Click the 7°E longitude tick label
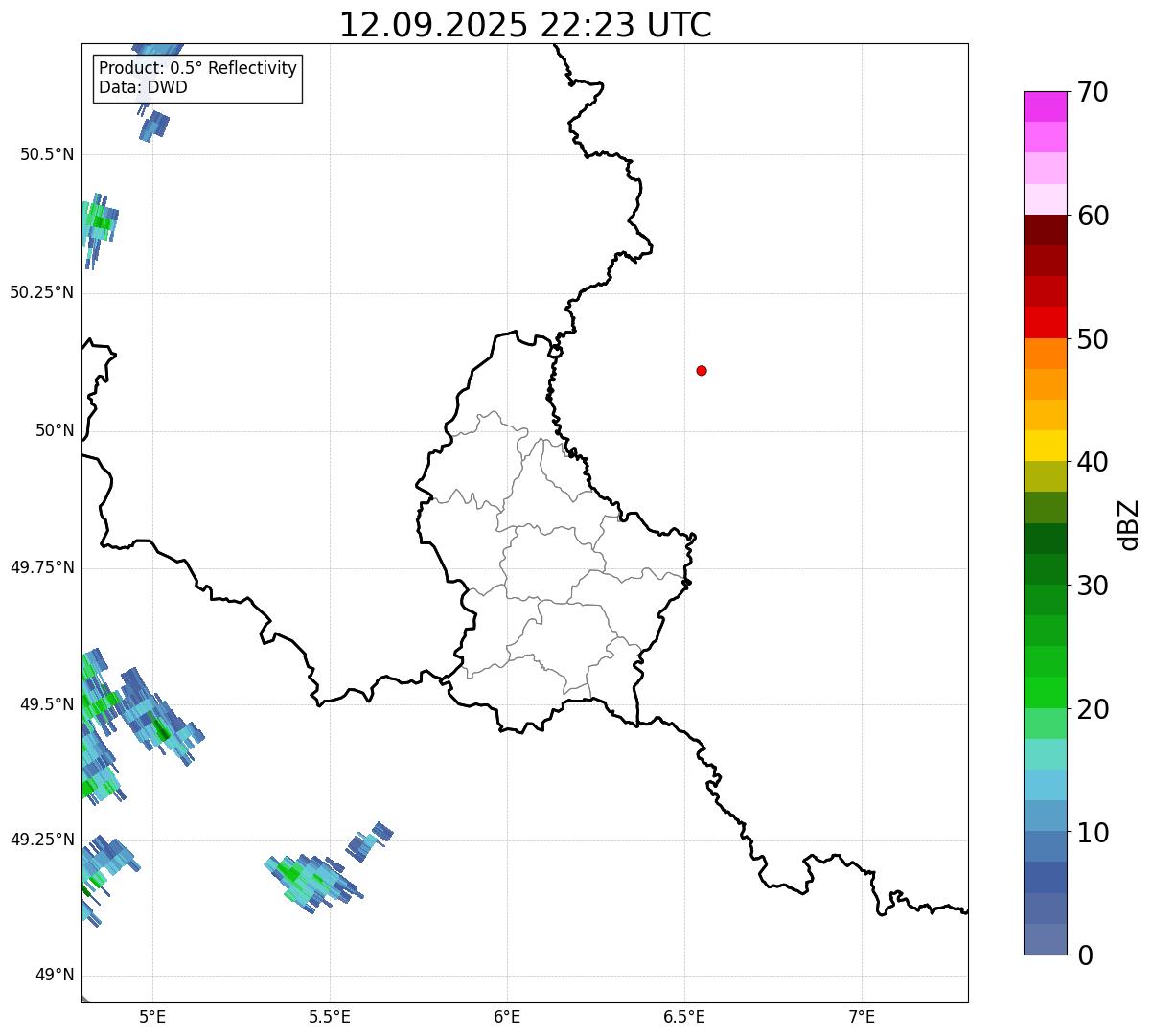 coord(862,1017)
